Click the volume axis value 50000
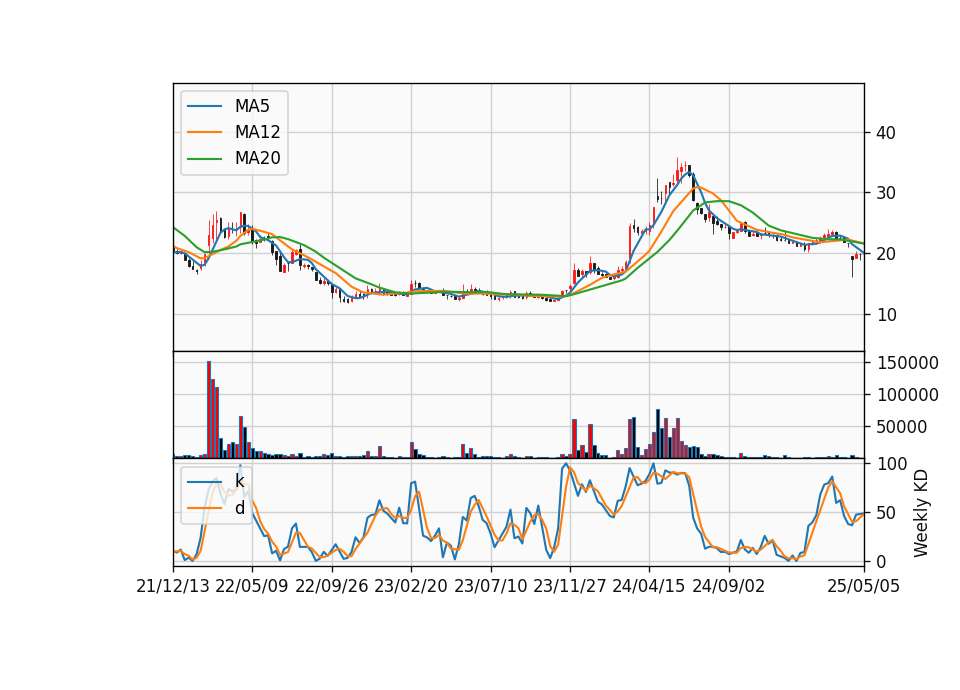Image resolution: width=960 pixels, height=690 pixels. [x=902, y=427]
